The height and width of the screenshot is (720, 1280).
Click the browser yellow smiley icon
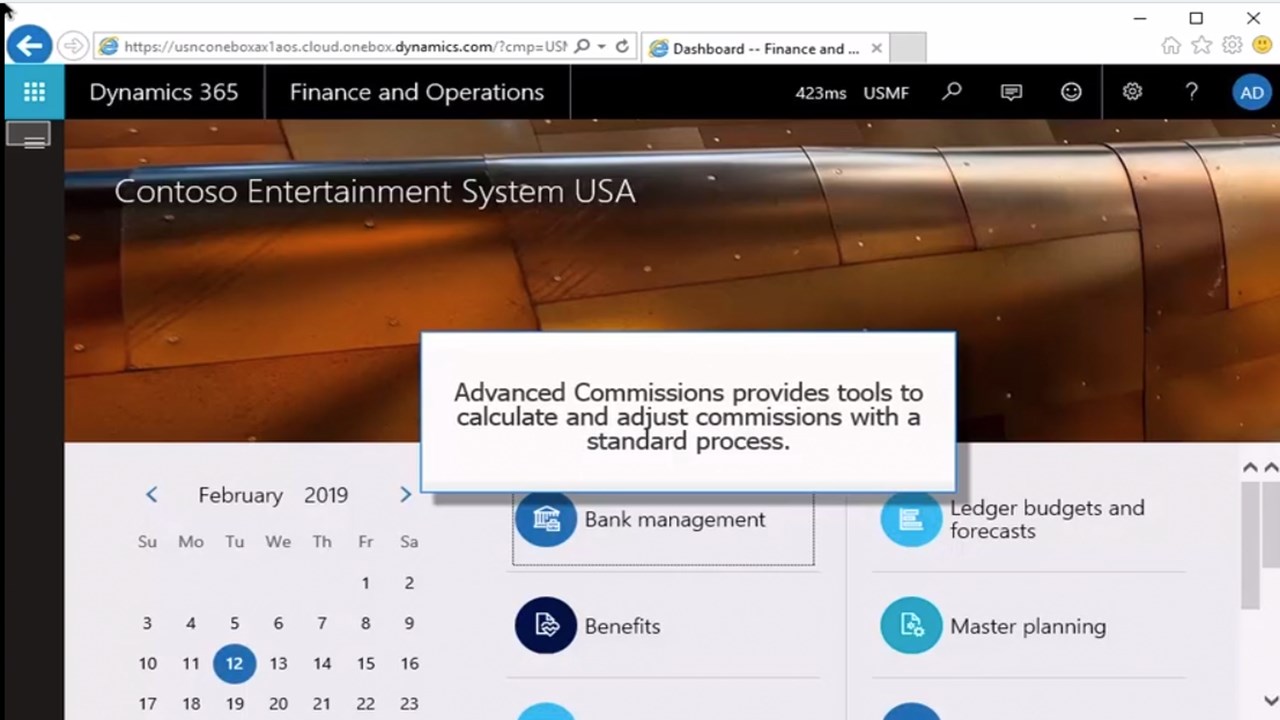[1262, 45]
